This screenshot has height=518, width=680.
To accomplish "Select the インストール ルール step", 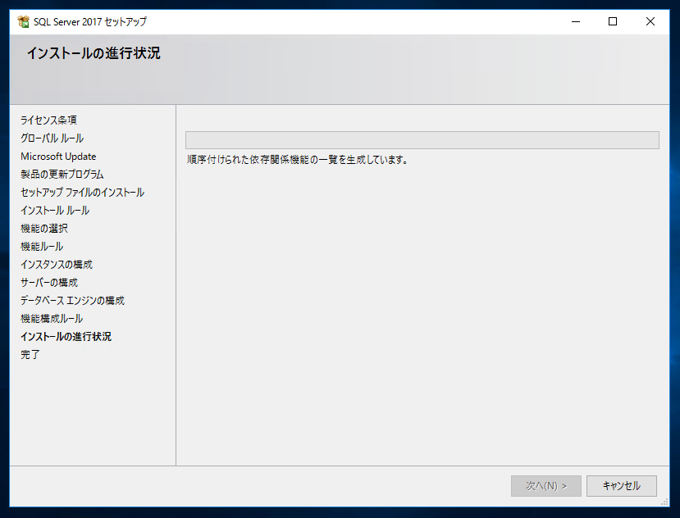I will (x=55, y=210).
